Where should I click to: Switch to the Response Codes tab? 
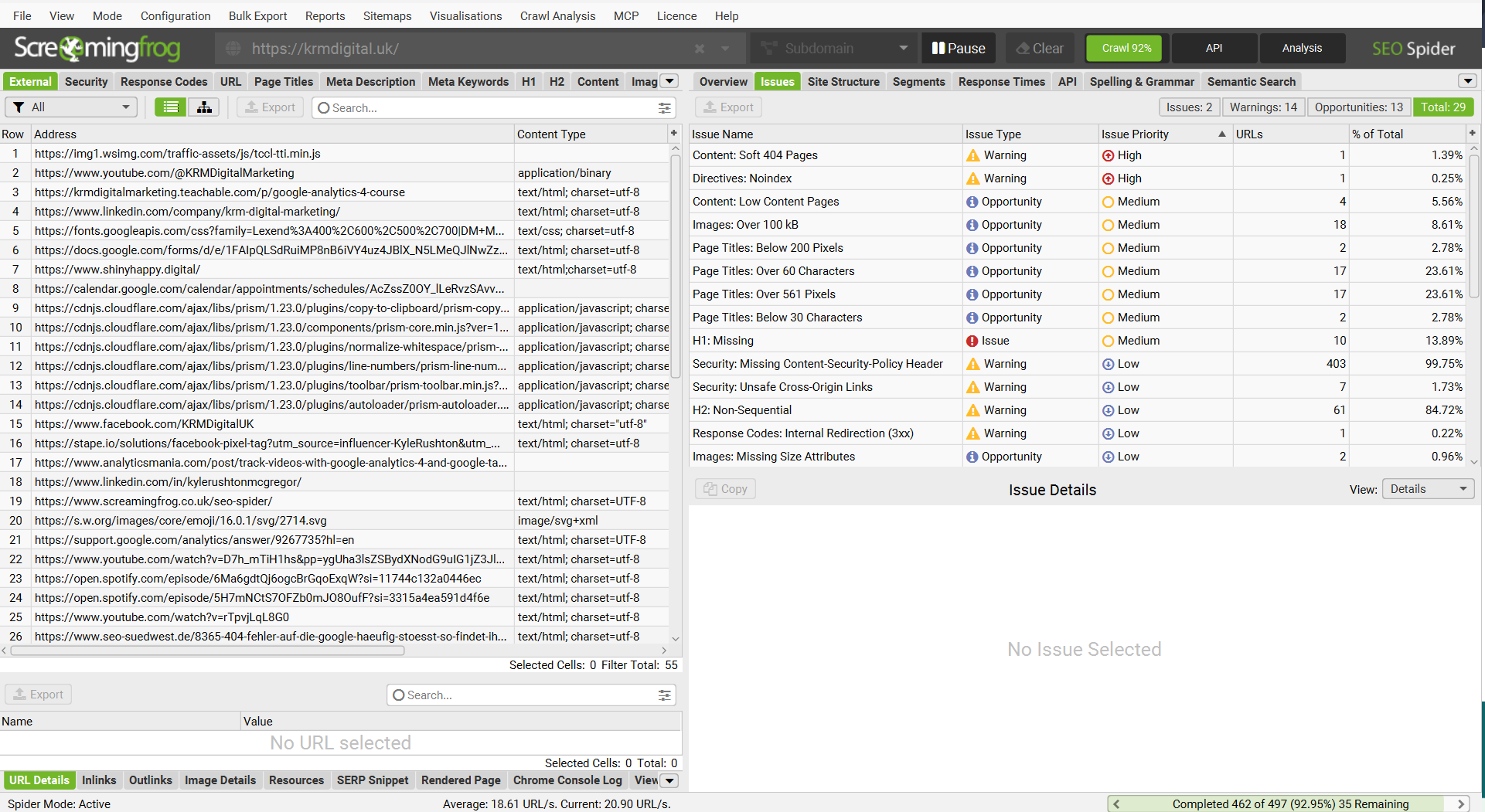[164, 82]
